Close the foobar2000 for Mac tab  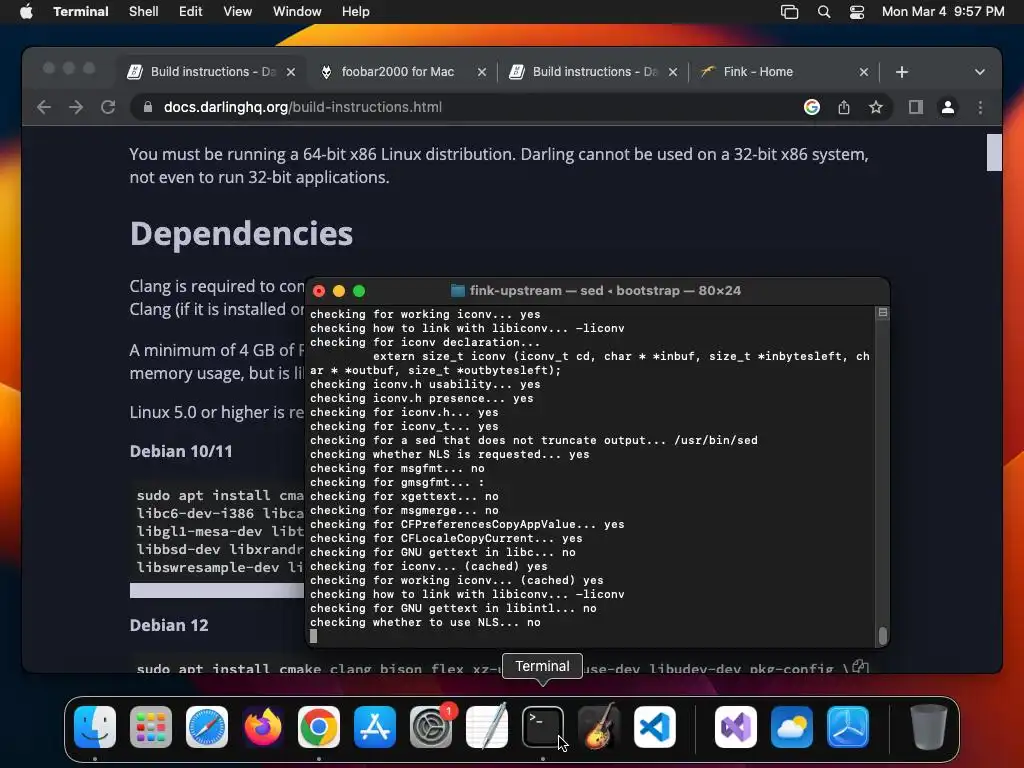pos(481,72)
